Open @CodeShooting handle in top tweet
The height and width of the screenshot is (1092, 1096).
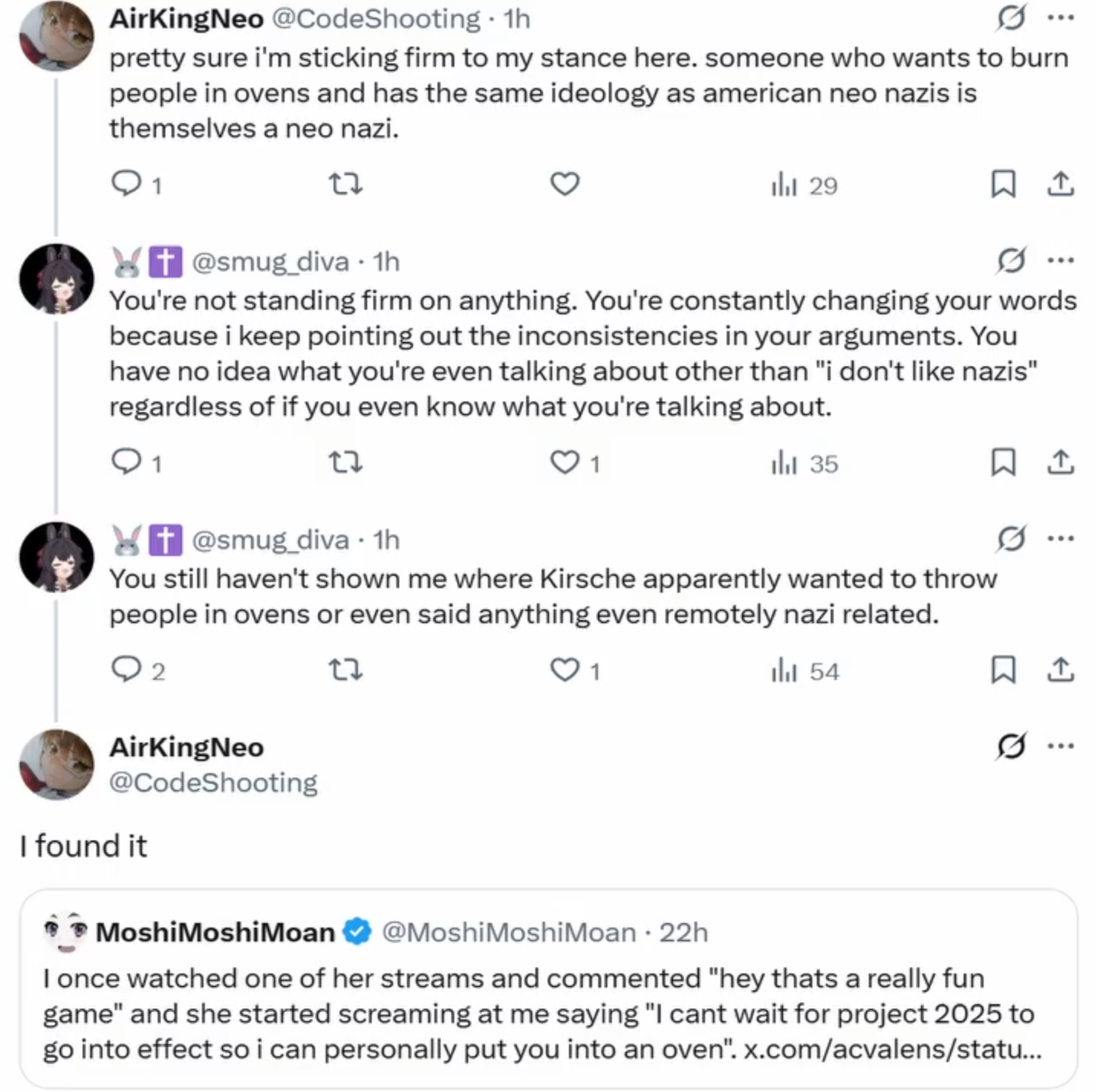(376, 18)
